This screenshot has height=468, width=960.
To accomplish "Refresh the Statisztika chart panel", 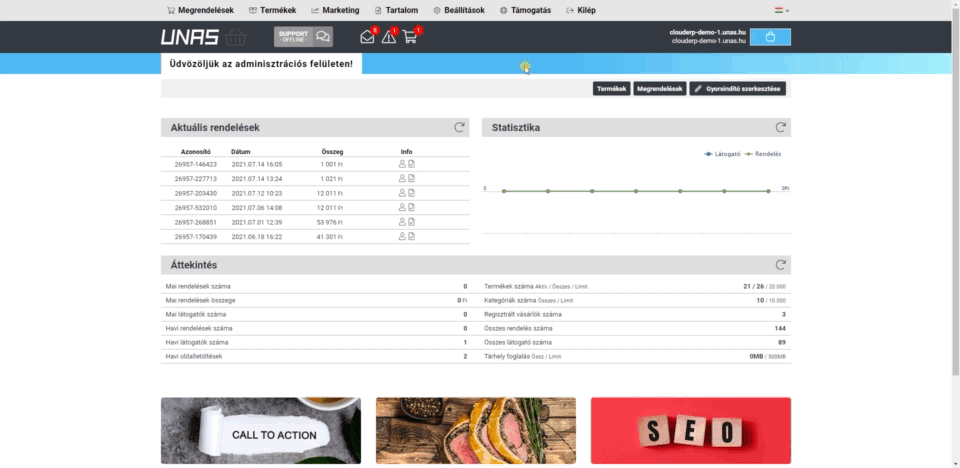I will (x=780, y=128).
